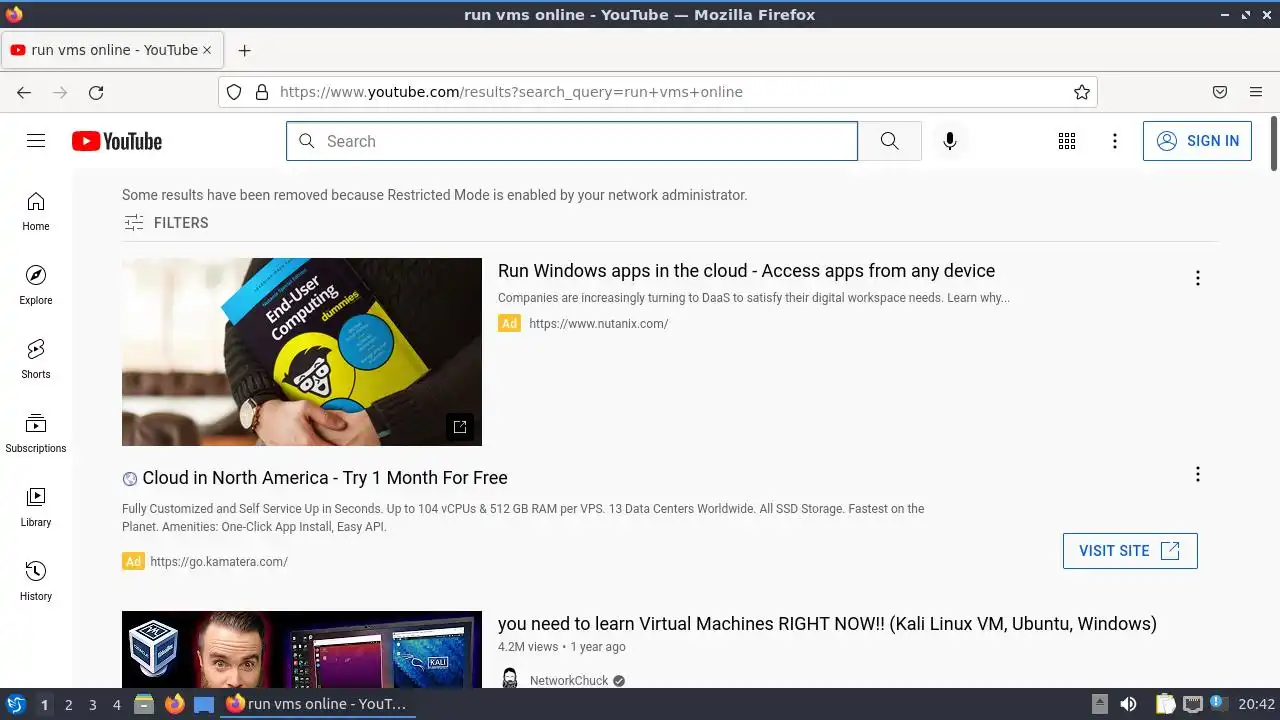Viewport: 1280px width, 720px height.
Task: Open Cloud in North America ad title
Action: click(x=325, y=478)
